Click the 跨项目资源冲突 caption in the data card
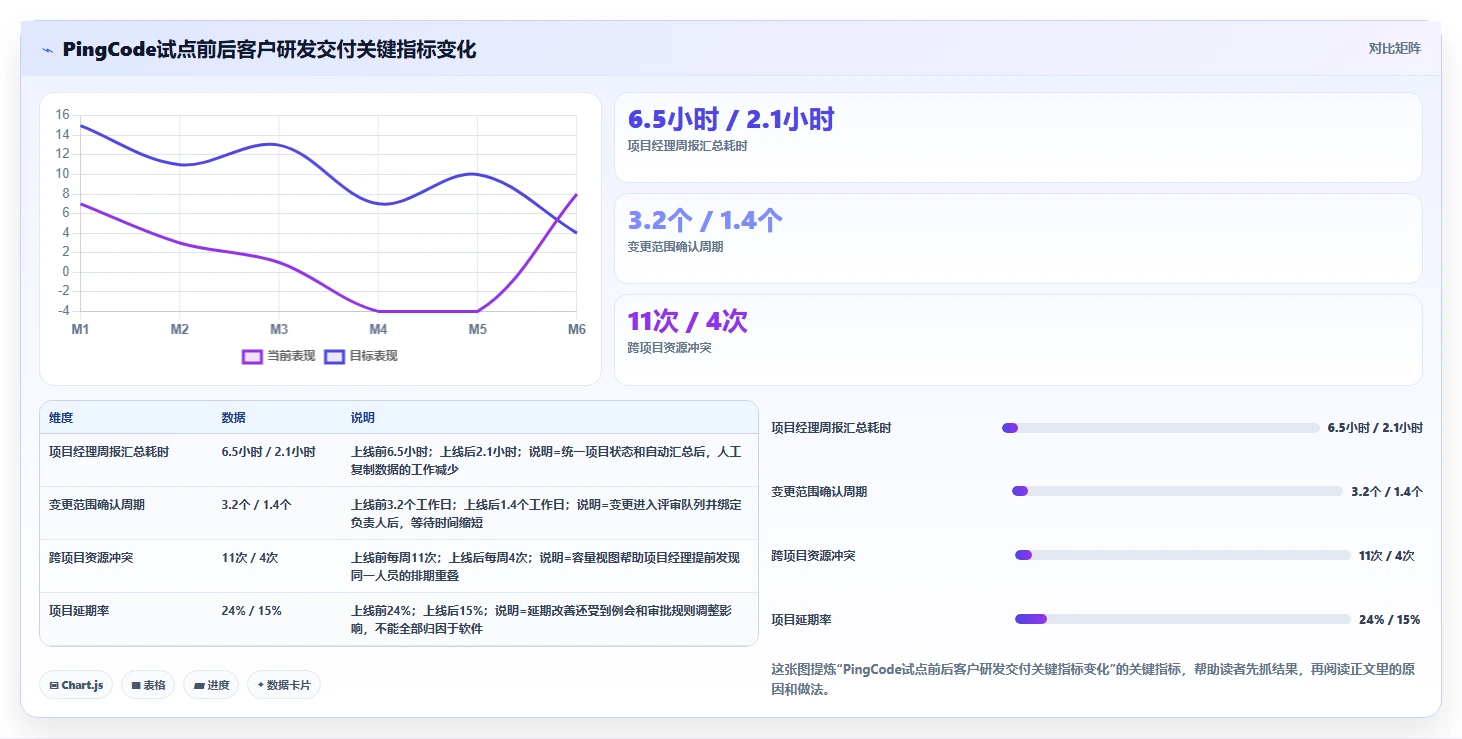 669,348
